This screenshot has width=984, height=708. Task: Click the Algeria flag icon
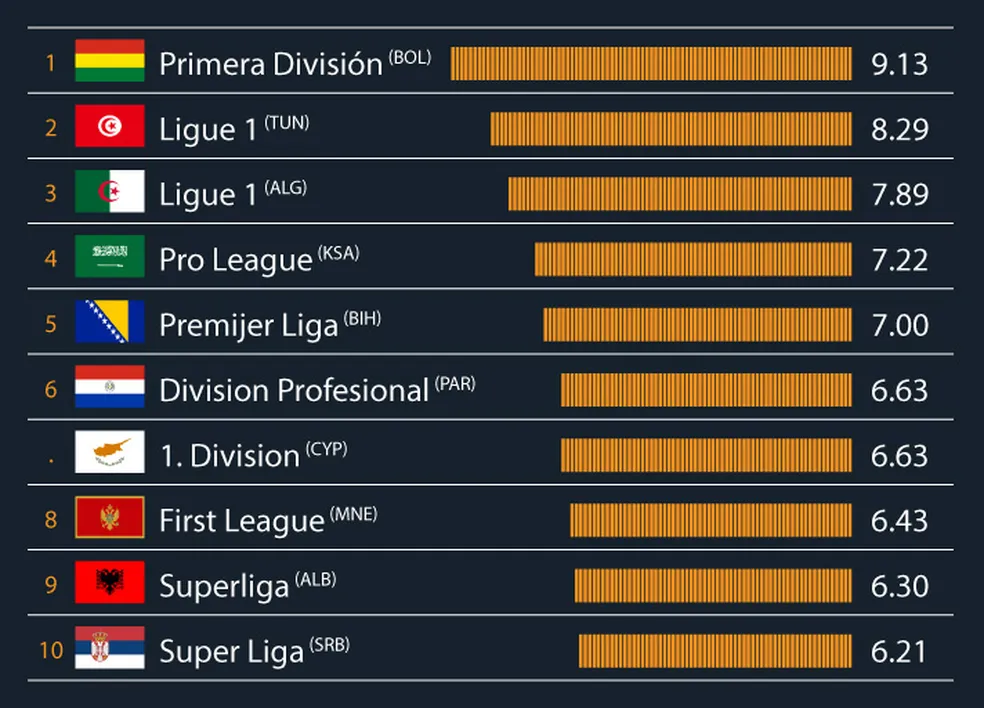pyautogui.click(x=110, y=192)
